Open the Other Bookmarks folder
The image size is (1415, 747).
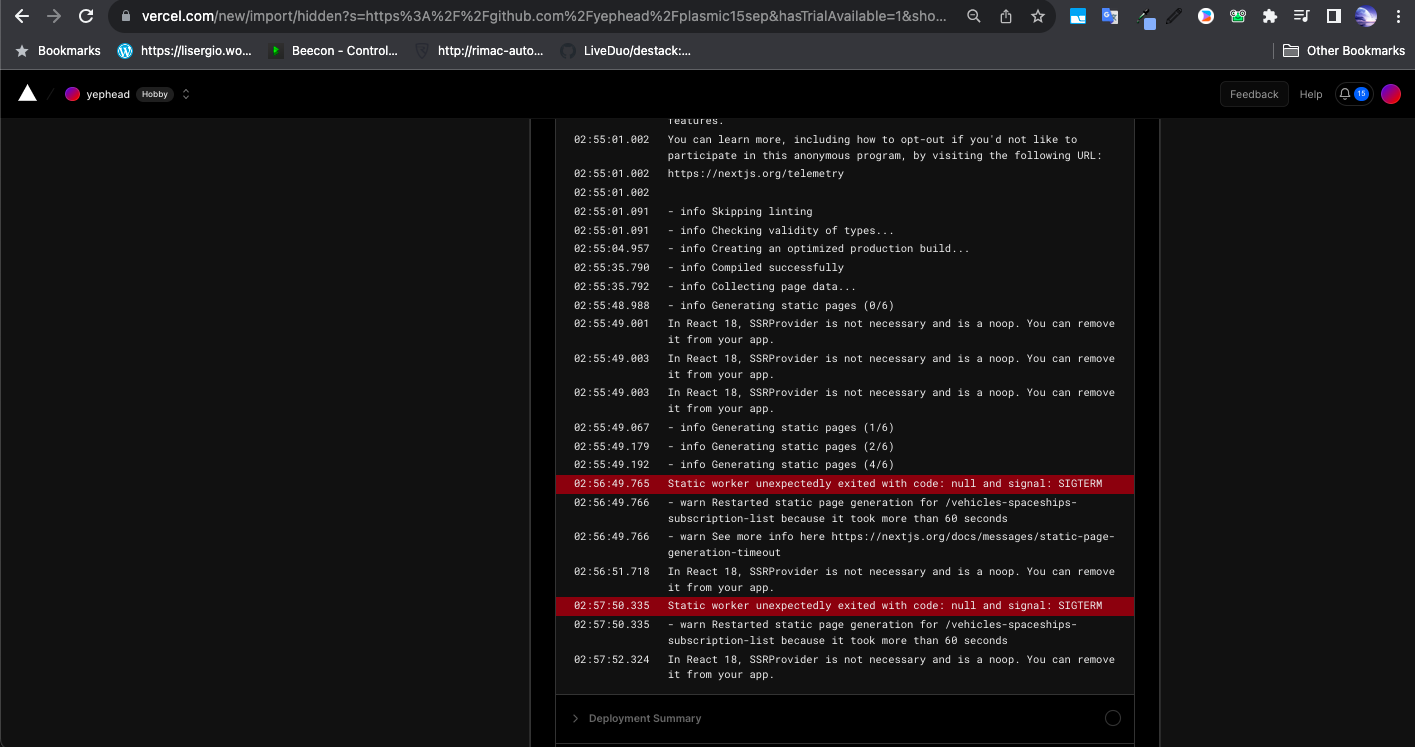[x=1344, y=50]
